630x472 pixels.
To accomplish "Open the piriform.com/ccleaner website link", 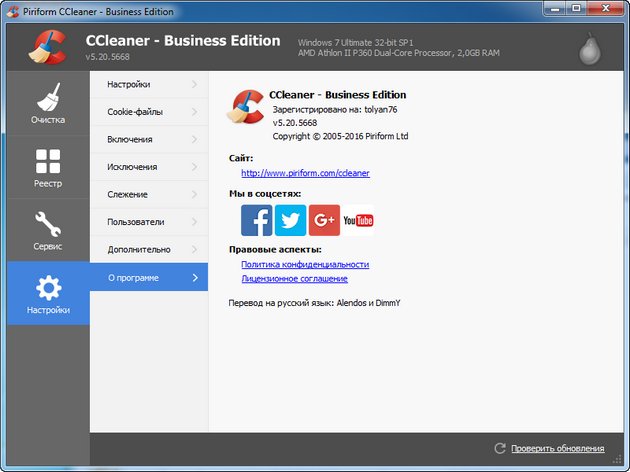I will click(305, 173).
